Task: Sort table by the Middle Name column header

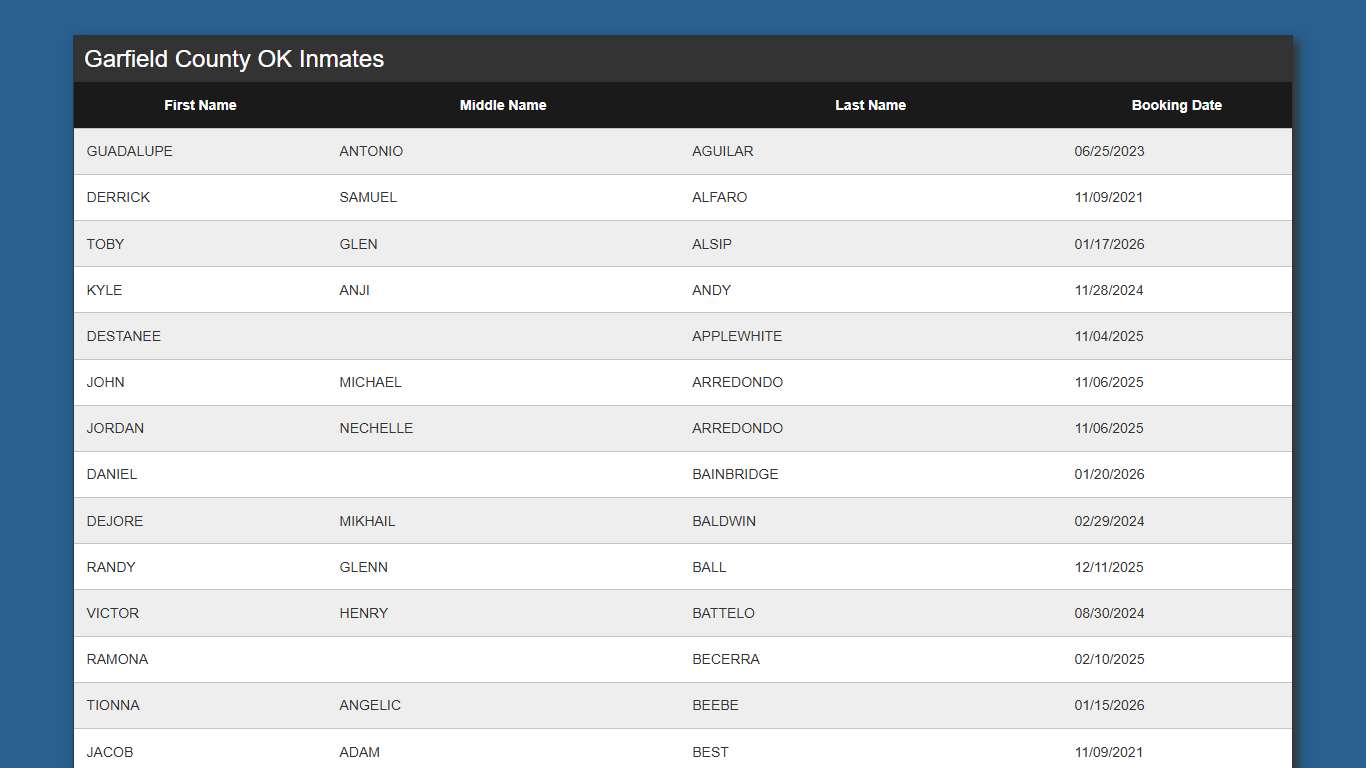Action: pos(502,105)
